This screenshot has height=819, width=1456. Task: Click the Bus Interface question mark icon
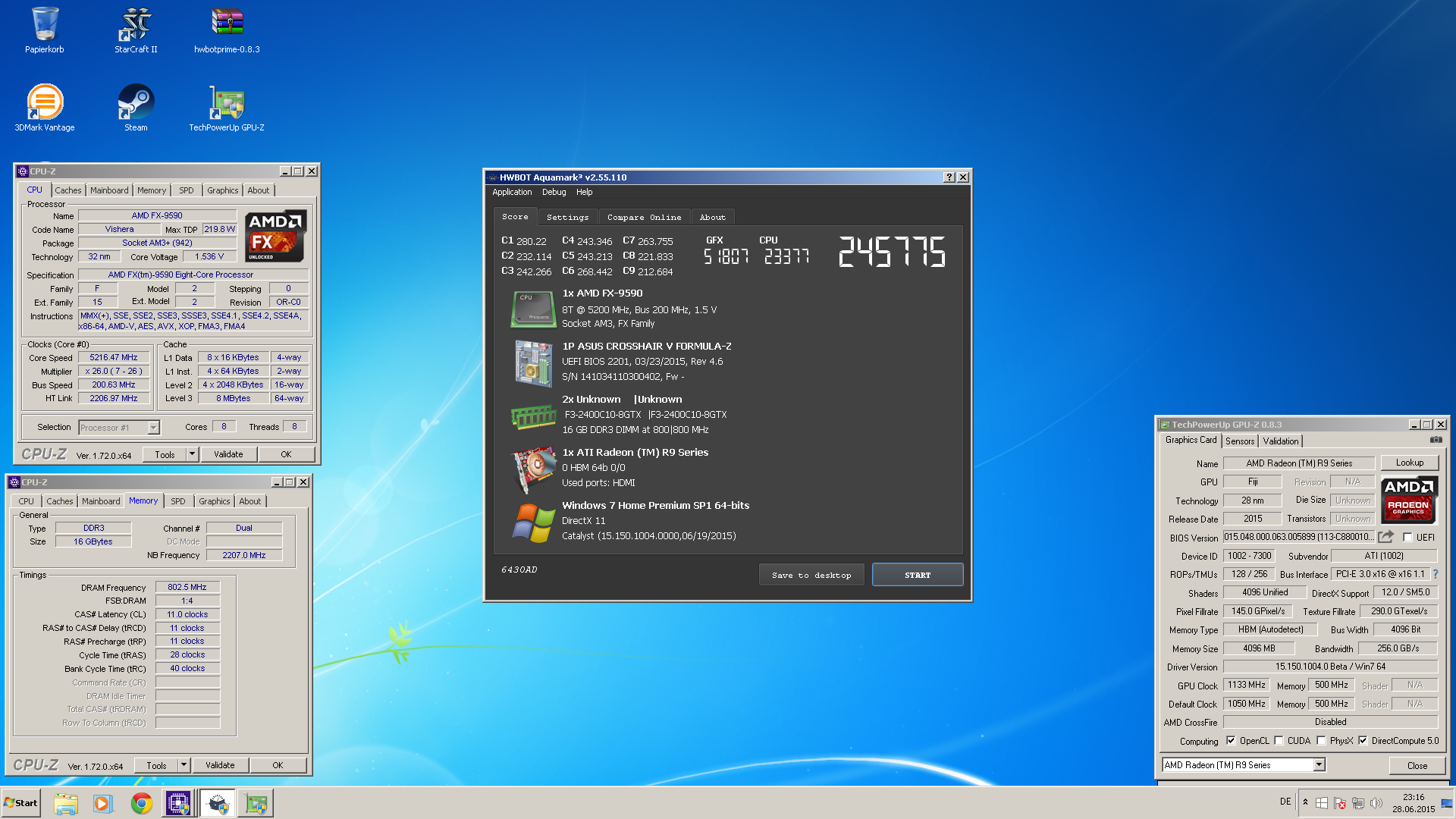tap(1435, 574)
